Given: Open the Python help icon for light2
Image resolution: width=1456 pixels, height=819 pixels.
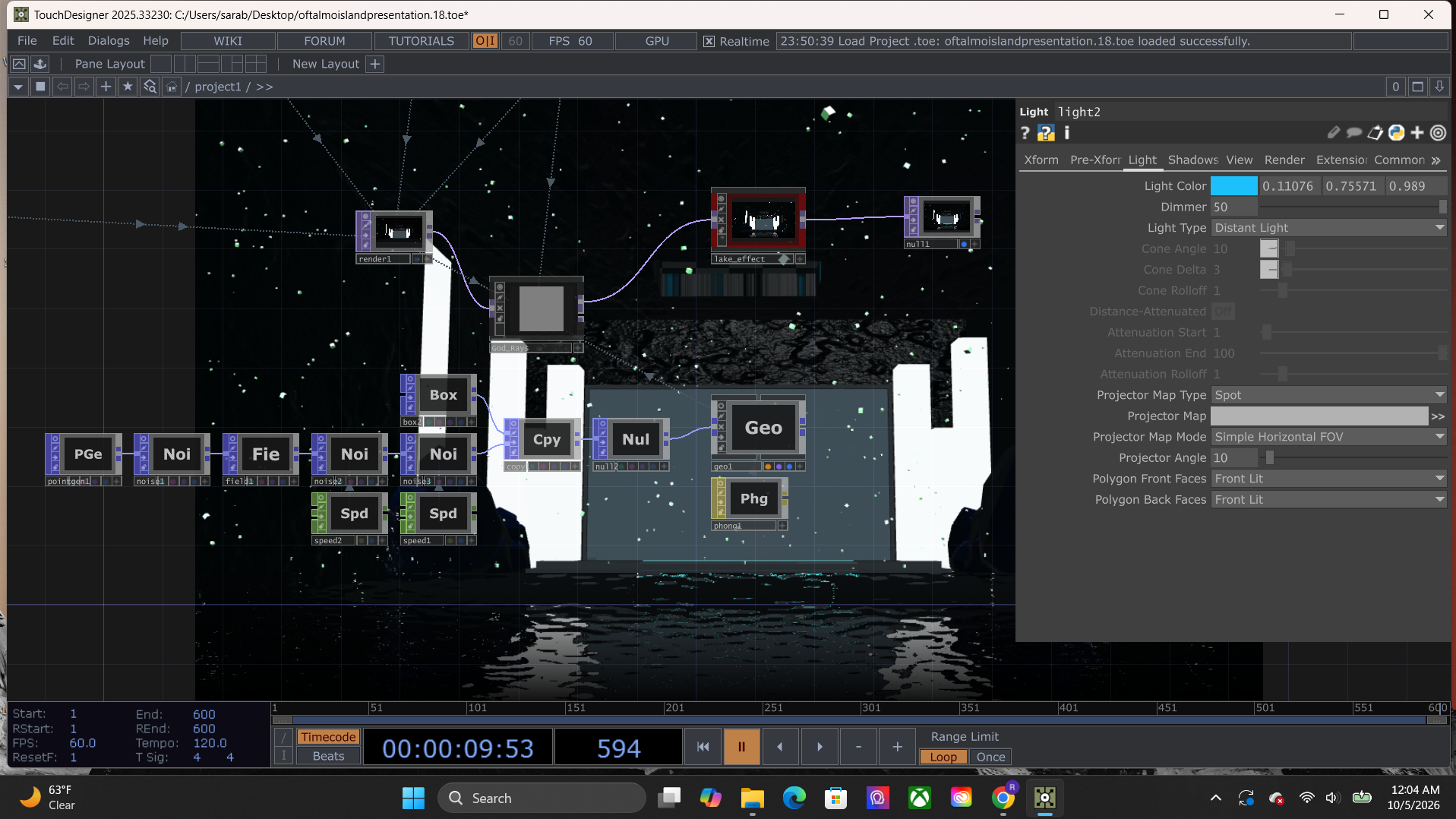Looking at the screenshot, I should point(1046,133).
